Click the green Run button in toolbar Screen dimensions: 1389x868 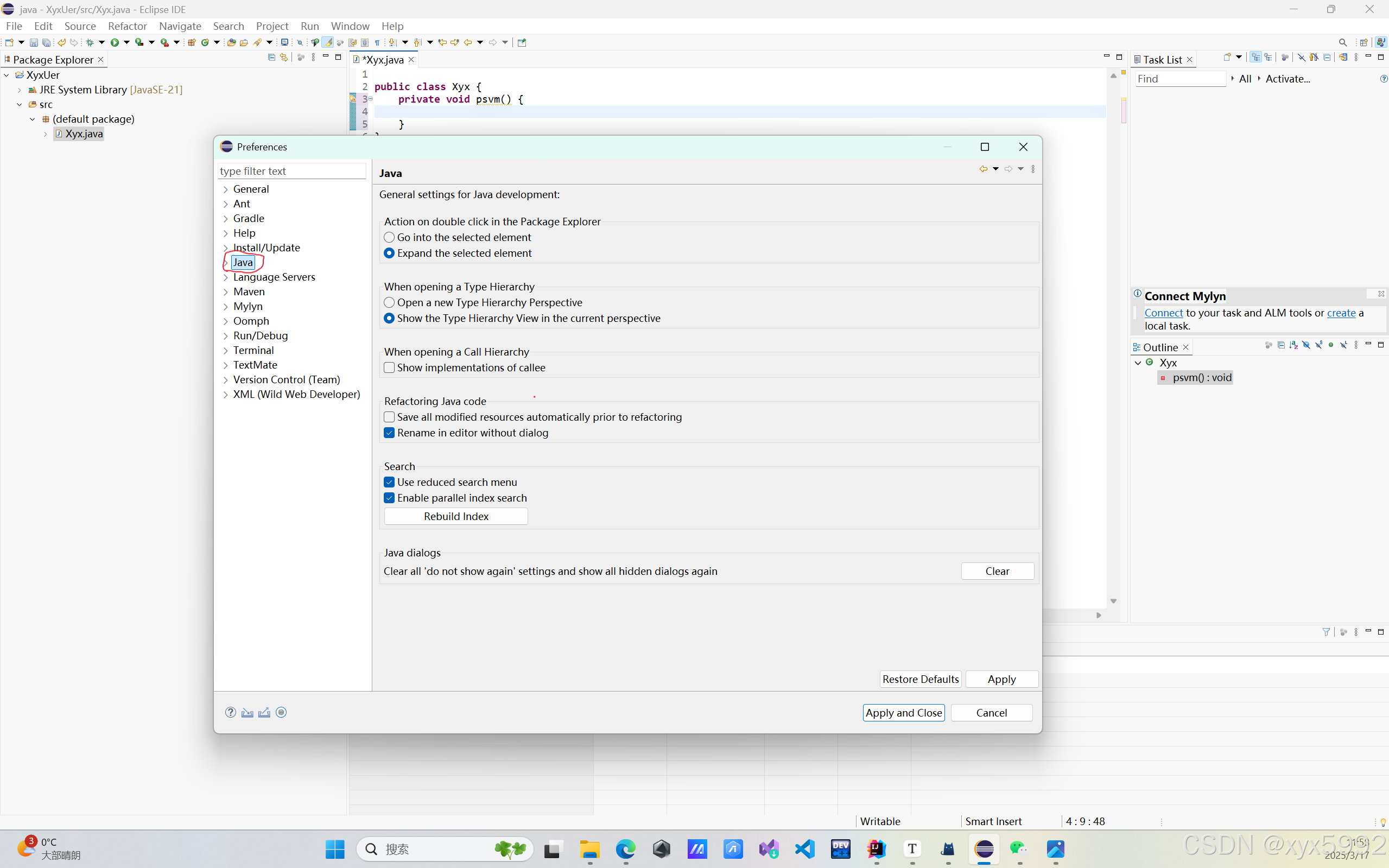point(115,42)
